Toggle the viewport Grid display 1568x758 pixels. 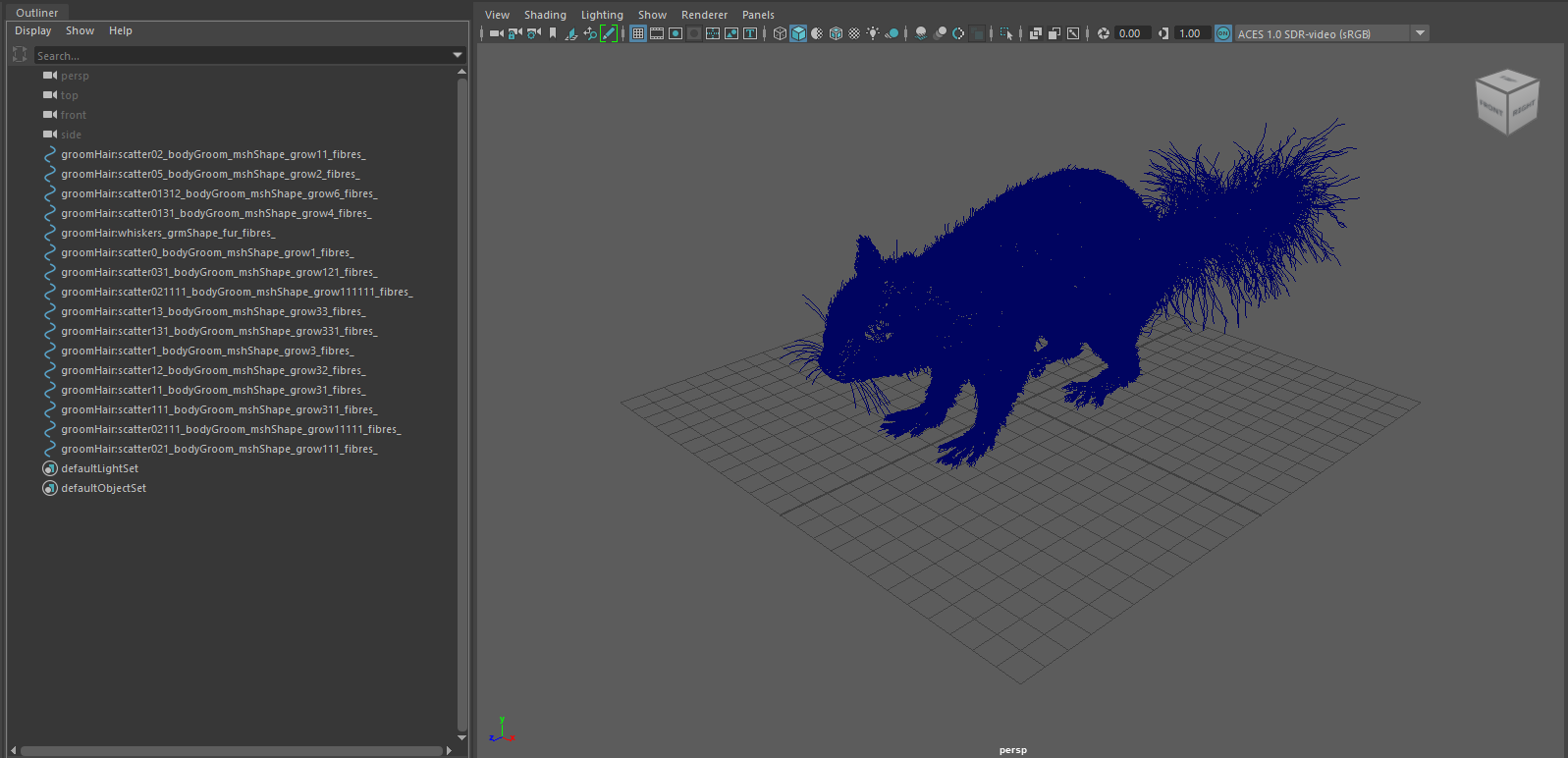click(x=638, y=33)
